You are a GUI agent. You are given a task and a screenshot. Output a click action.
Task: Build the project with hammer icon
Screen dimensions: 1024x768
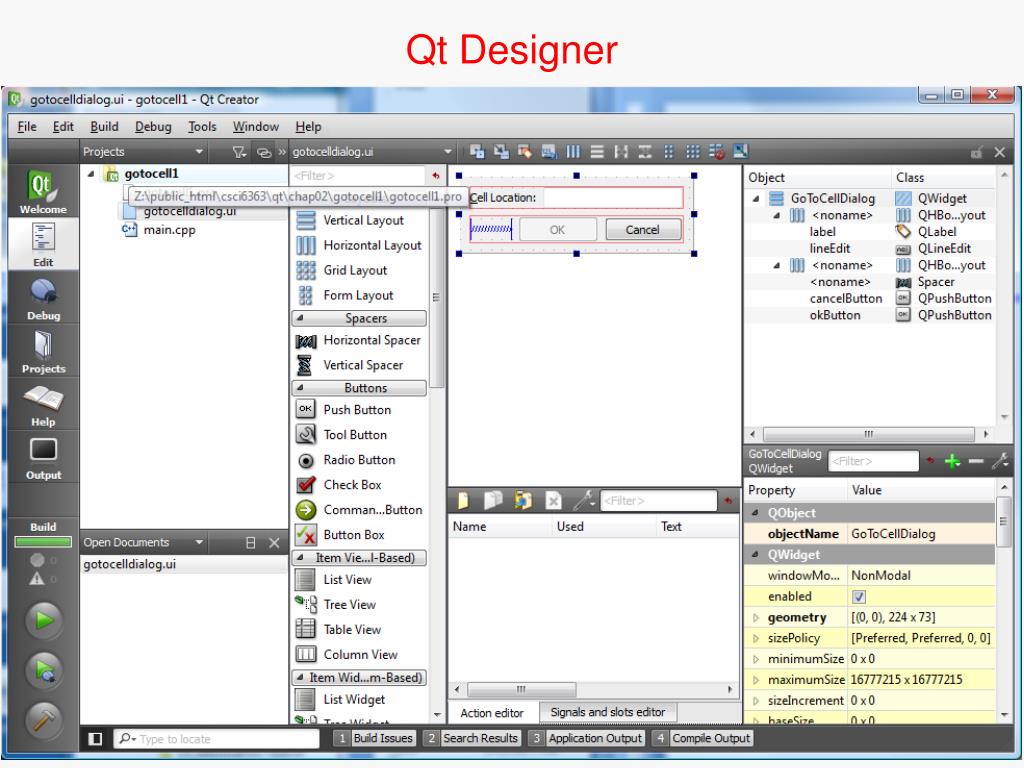(44, 720)
